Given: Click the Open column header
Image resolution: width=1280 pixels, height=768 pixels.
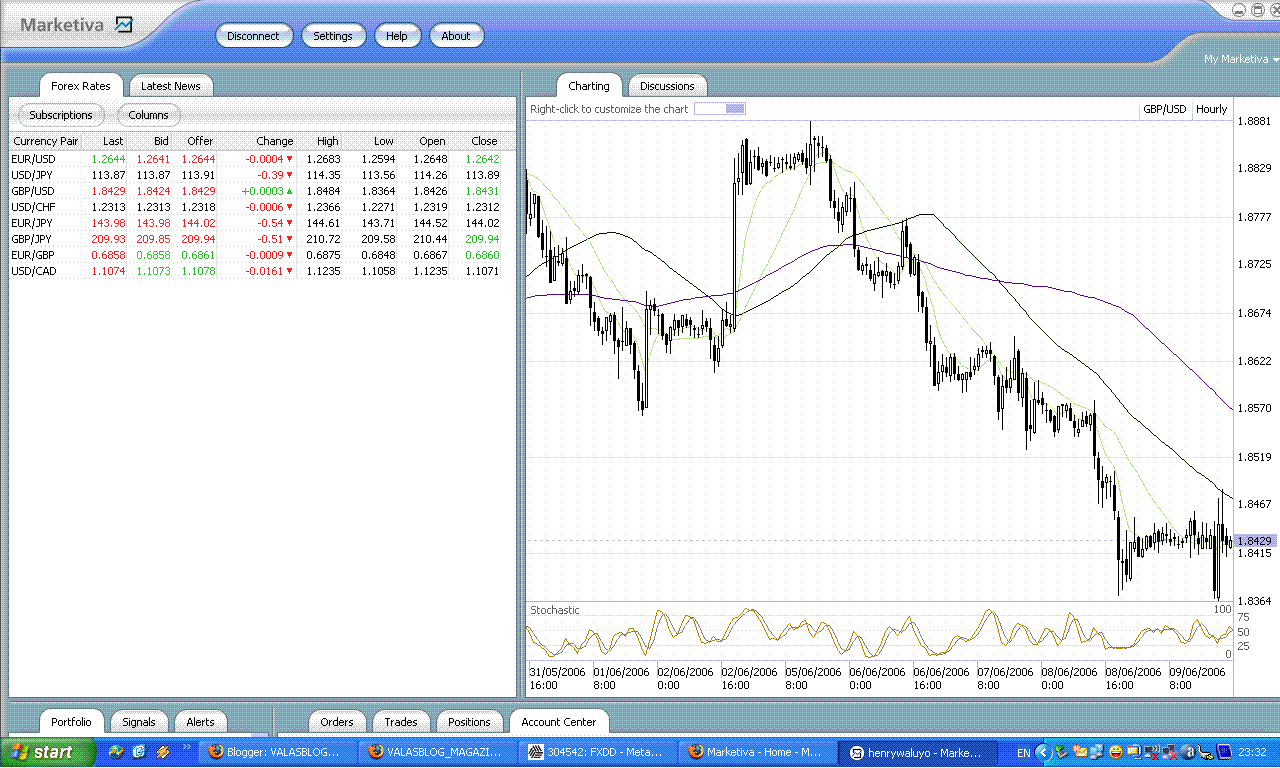Looking at the screenshot, I should coord(424,141).
